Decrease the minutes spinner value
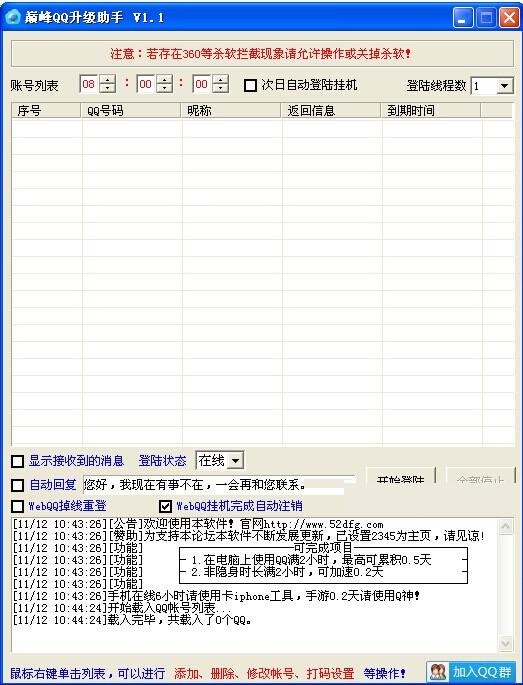The height and width of the screenshot is (685, 523). coord(164,88)
